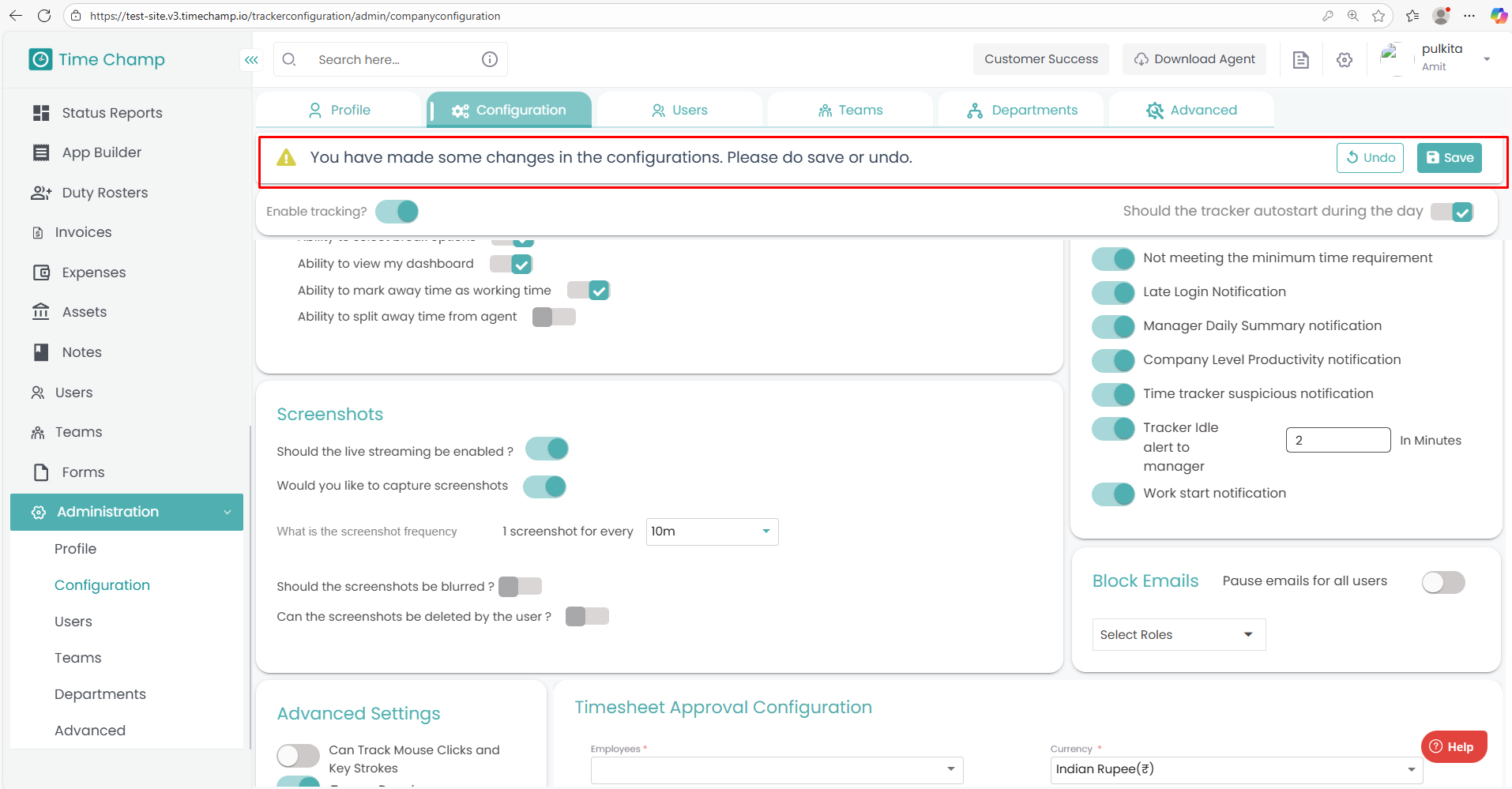
Task: Toggle Should the screenshots be blurred
Action: click(520, 586)
